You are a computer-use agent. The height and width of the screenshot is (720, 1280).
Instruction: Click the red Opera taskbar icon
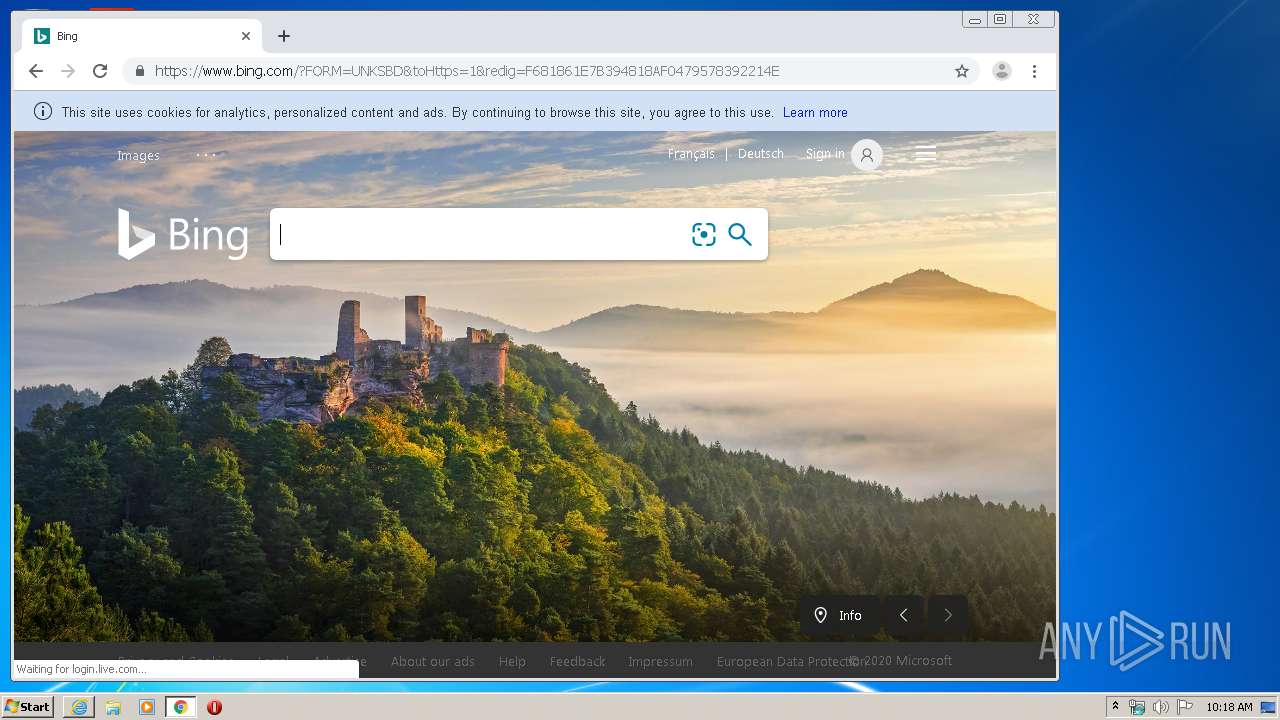(214, 707)
